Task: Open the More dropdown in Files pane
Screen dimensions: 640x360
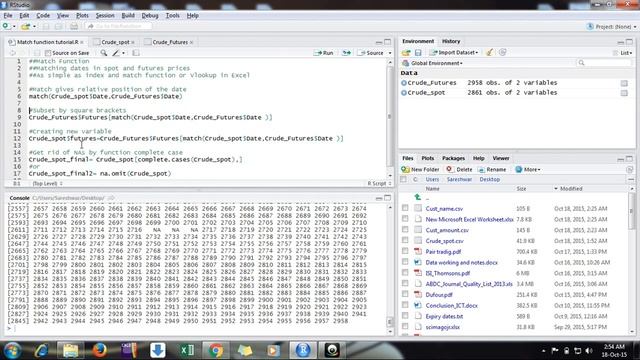Action: pyautogui.click(x=528, y=169)
